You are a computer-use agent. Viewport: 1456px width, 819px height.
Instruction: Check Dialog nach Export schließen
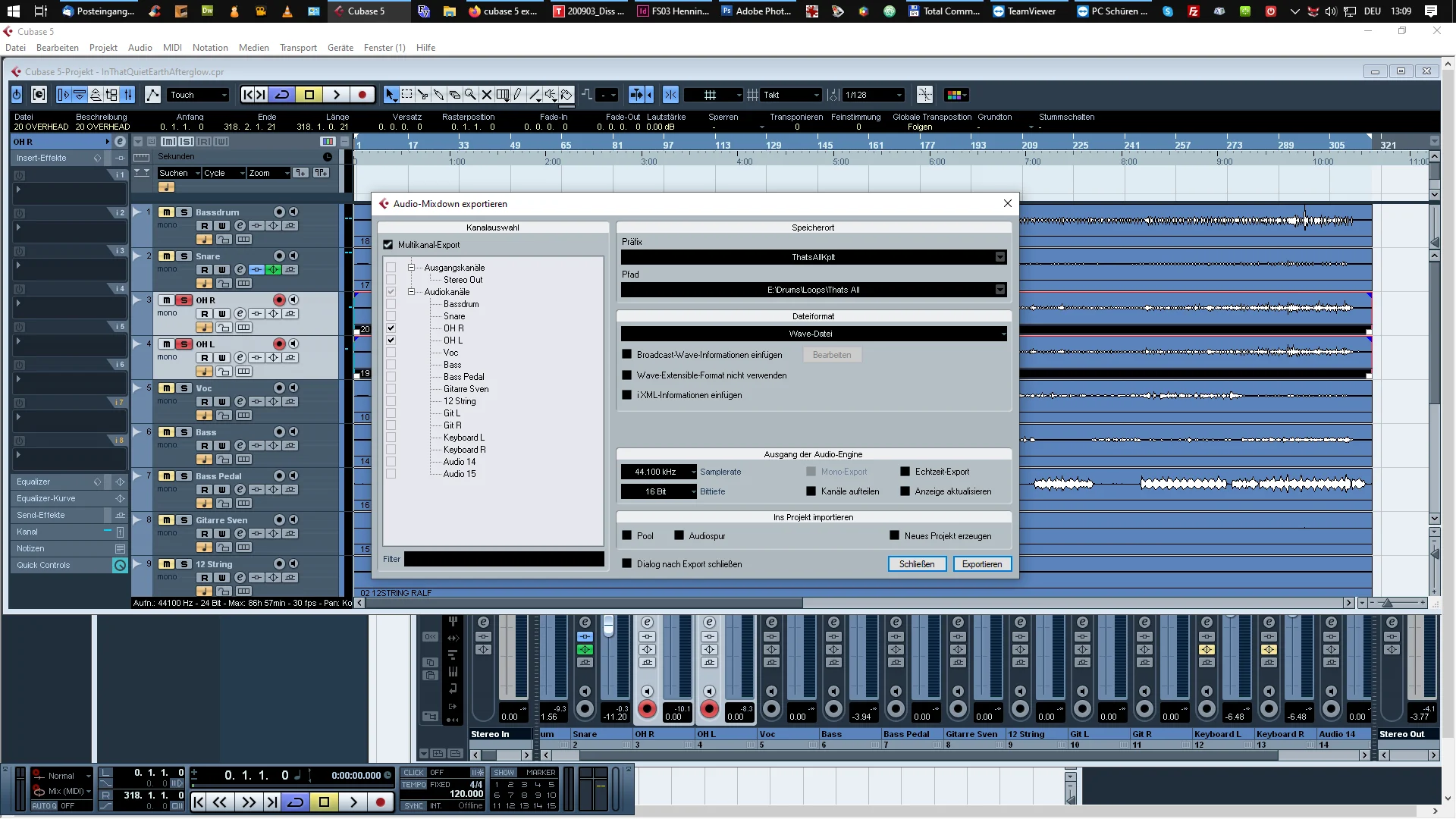click(626, 564)
